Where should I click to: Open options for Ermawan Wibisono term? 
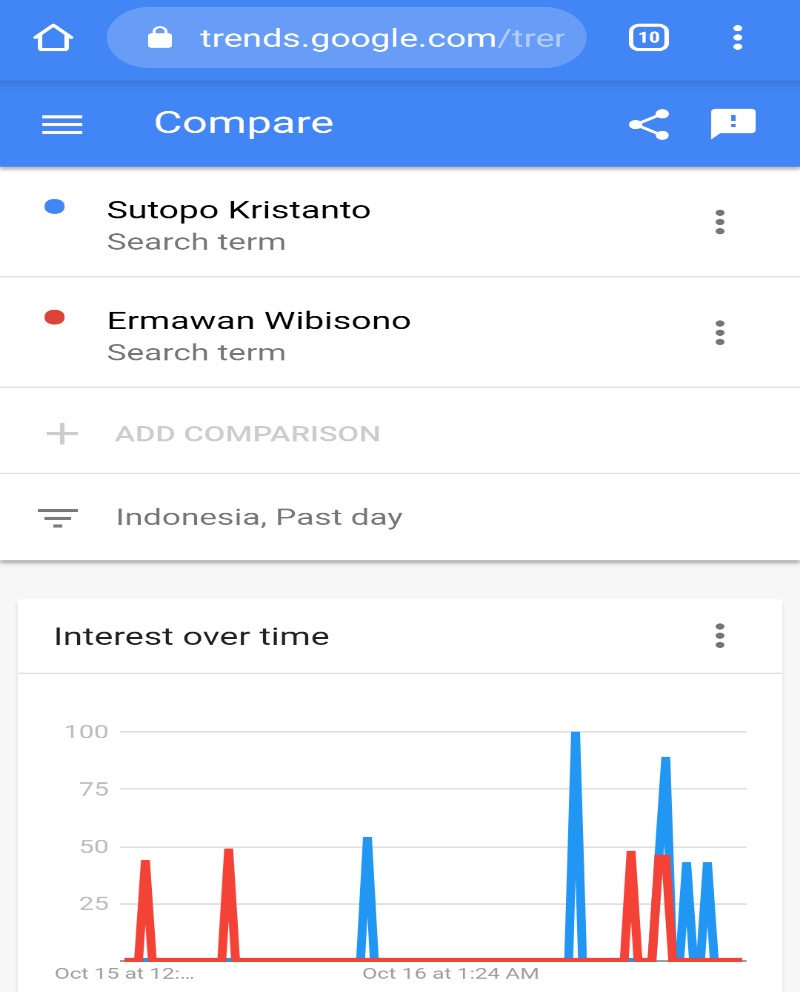pyautogui.click(x=719, y=332)
